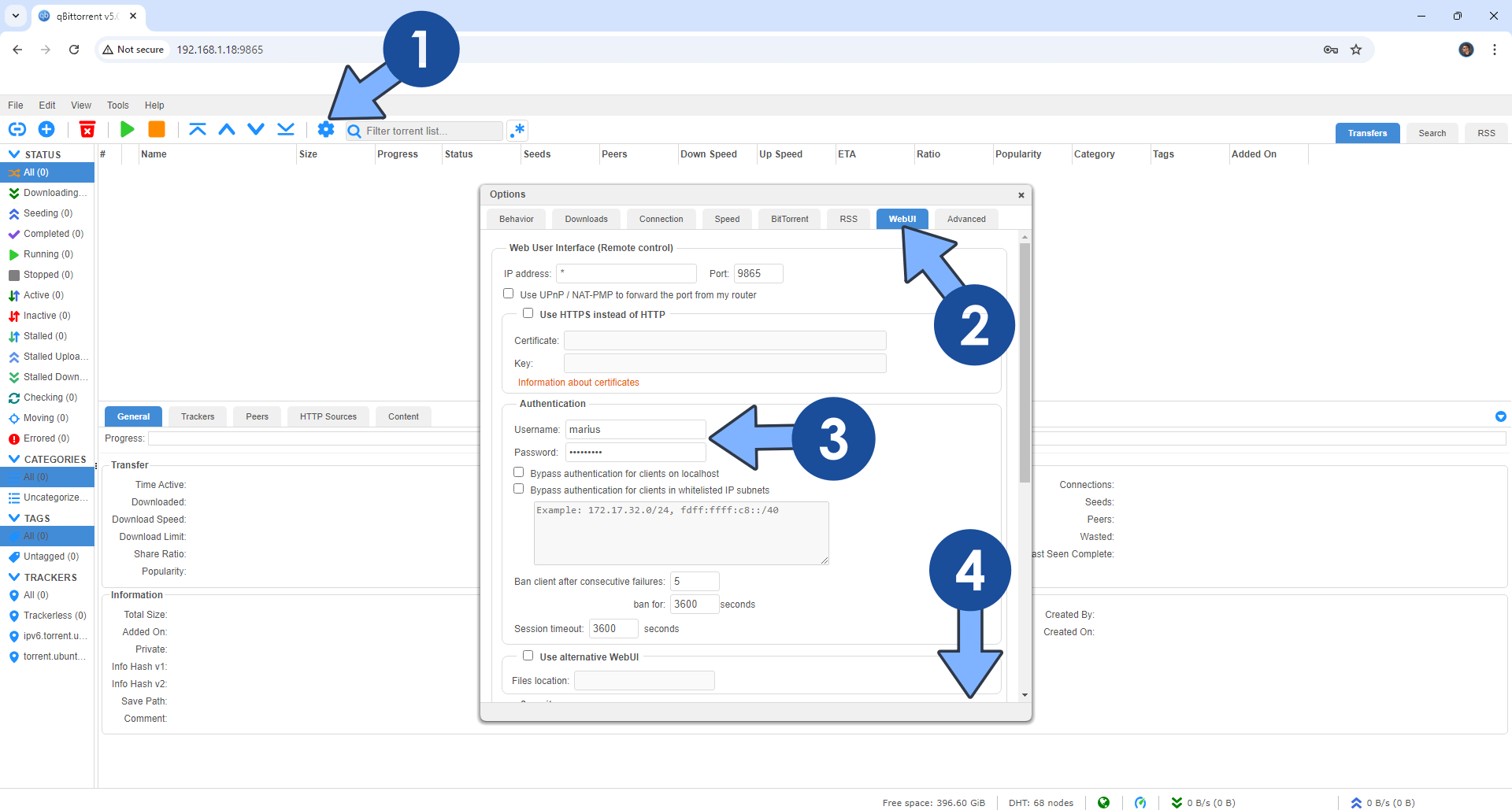Click the scroll down arrow in Options dialog

point(1025,695)
